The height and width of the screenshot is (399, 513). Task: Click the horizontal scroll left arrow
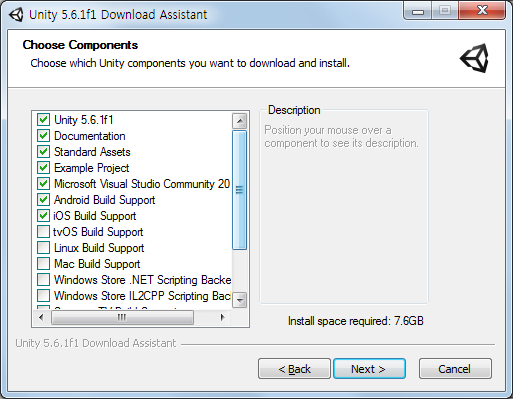pyautogui.click(x=41, y=317)
